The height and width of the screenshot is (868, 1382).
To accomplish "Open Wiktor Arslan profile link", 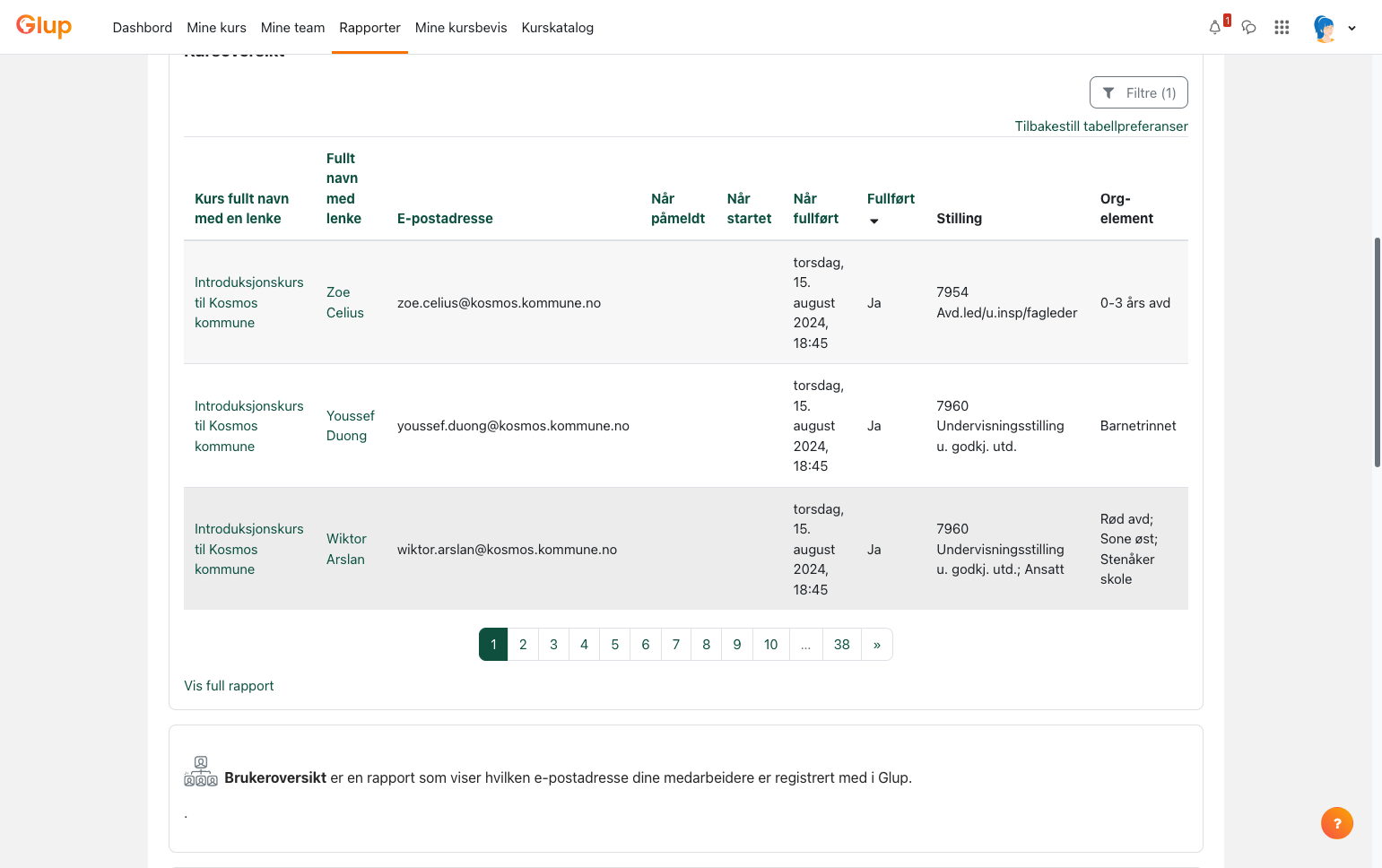I will click(346, 549).
